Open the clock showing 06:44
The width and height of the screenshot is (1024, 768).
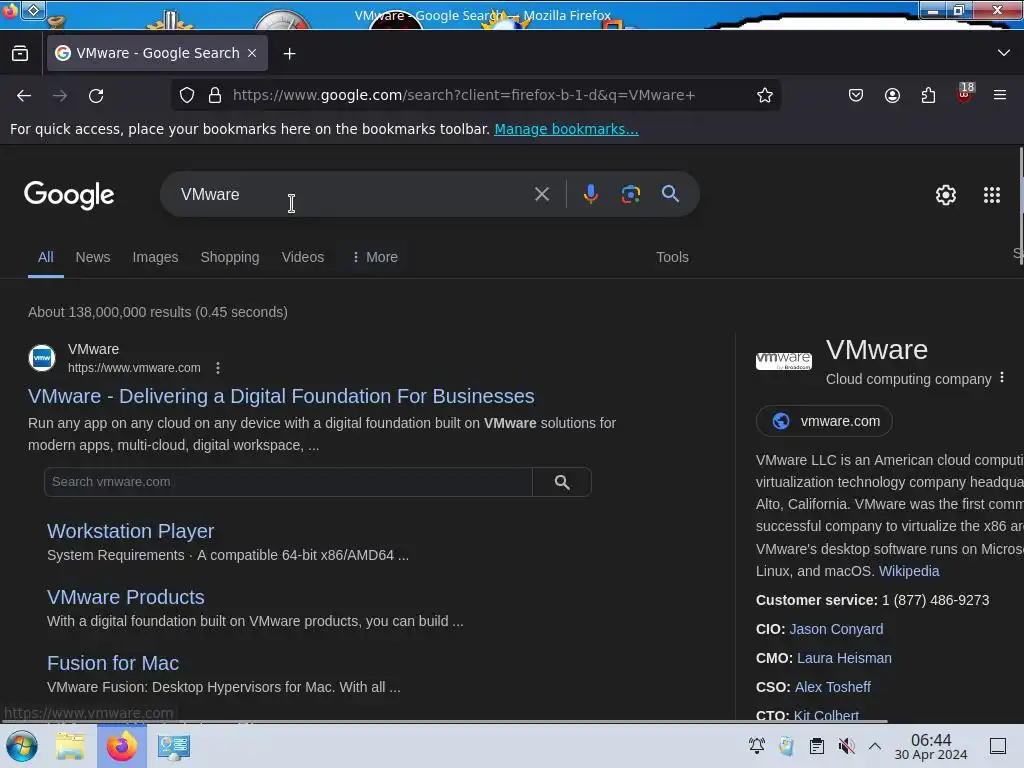[x=930, y=746]
